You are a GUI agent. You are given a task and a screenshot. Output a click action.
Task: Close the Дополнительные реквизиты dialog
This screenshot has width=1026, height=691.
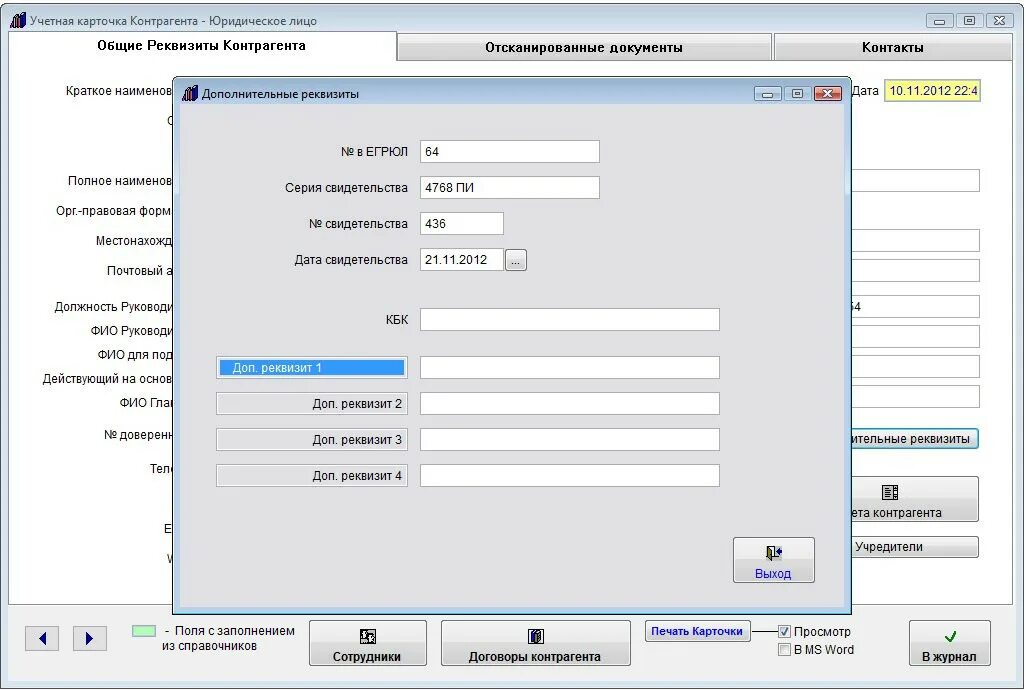[x=828, y=94]
